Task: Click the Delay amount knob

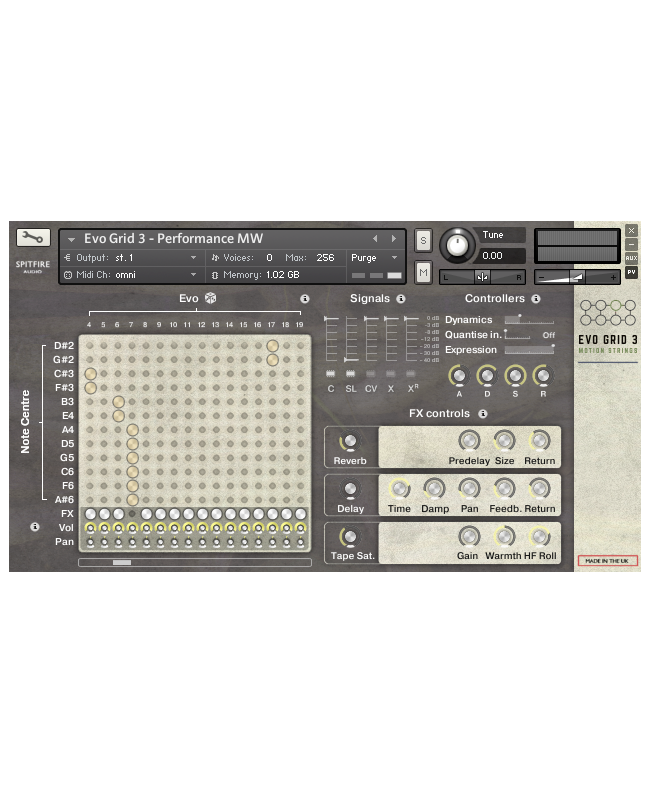Action: pyautogui.click(x=350, y=489)
